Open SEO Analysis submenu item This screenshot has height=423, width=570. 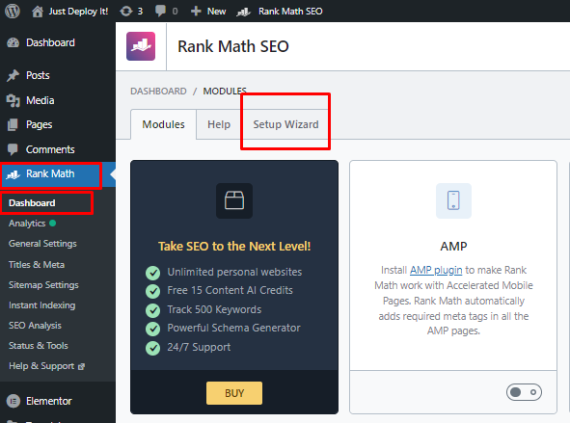point(35,325)
